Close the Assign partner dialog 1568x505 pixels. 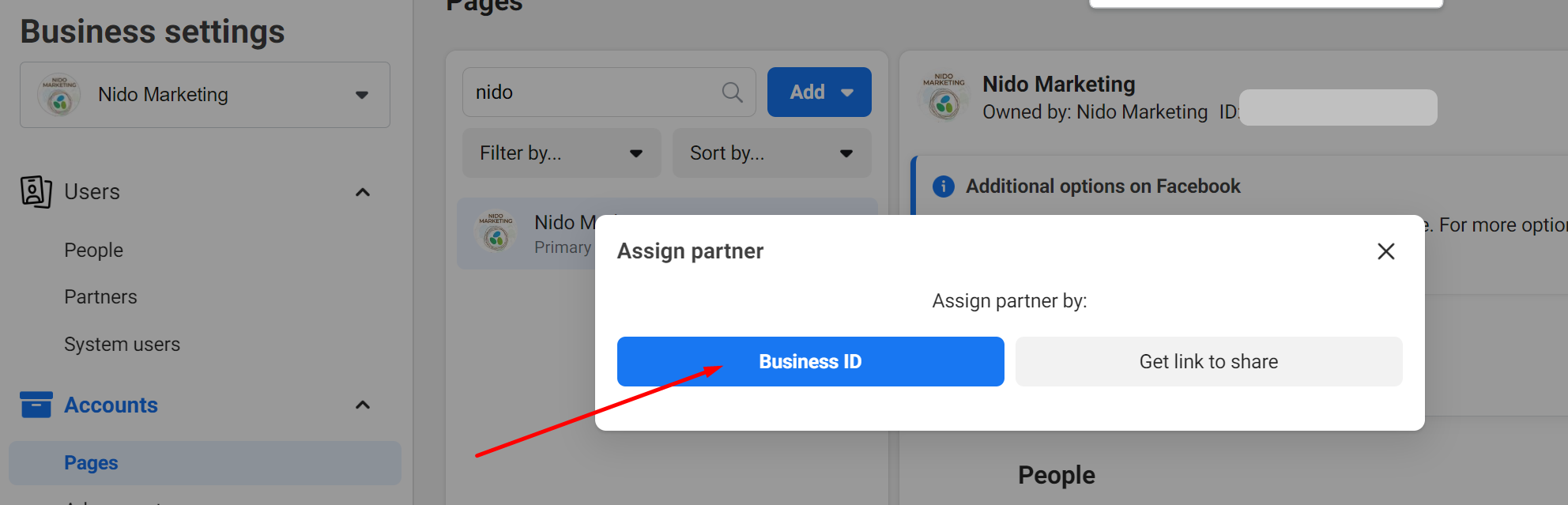tap(1385, 251)
